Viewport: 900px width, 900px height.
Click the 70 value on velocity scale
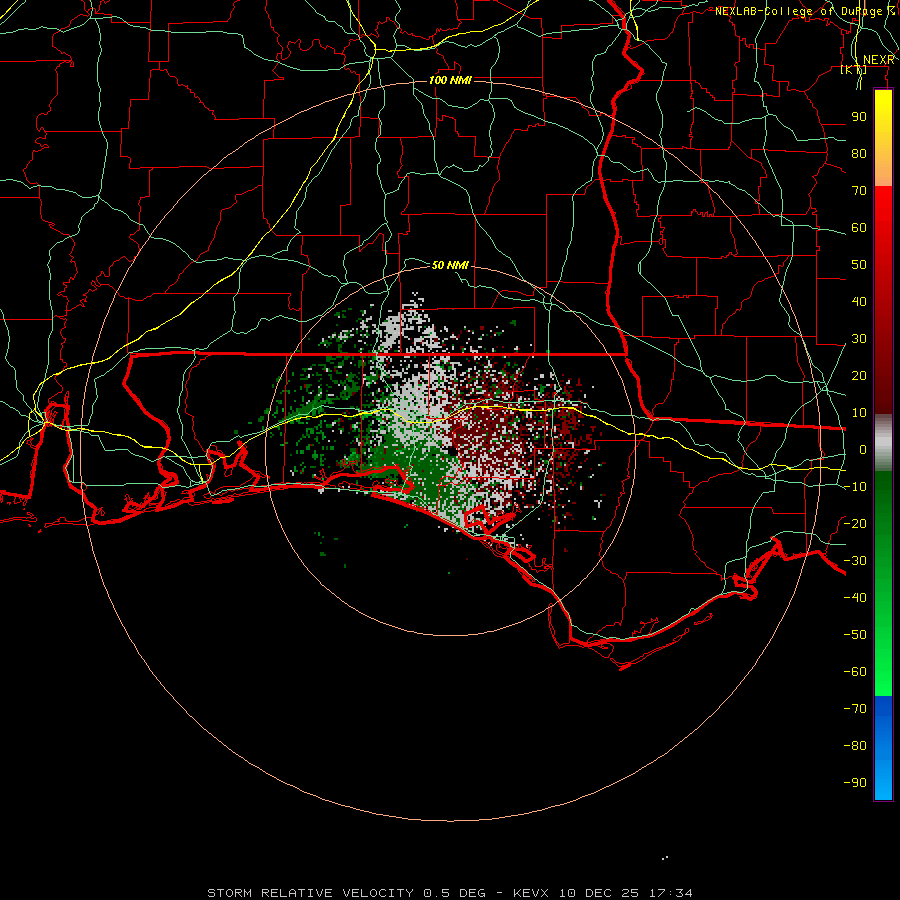(x=859, y=191)
